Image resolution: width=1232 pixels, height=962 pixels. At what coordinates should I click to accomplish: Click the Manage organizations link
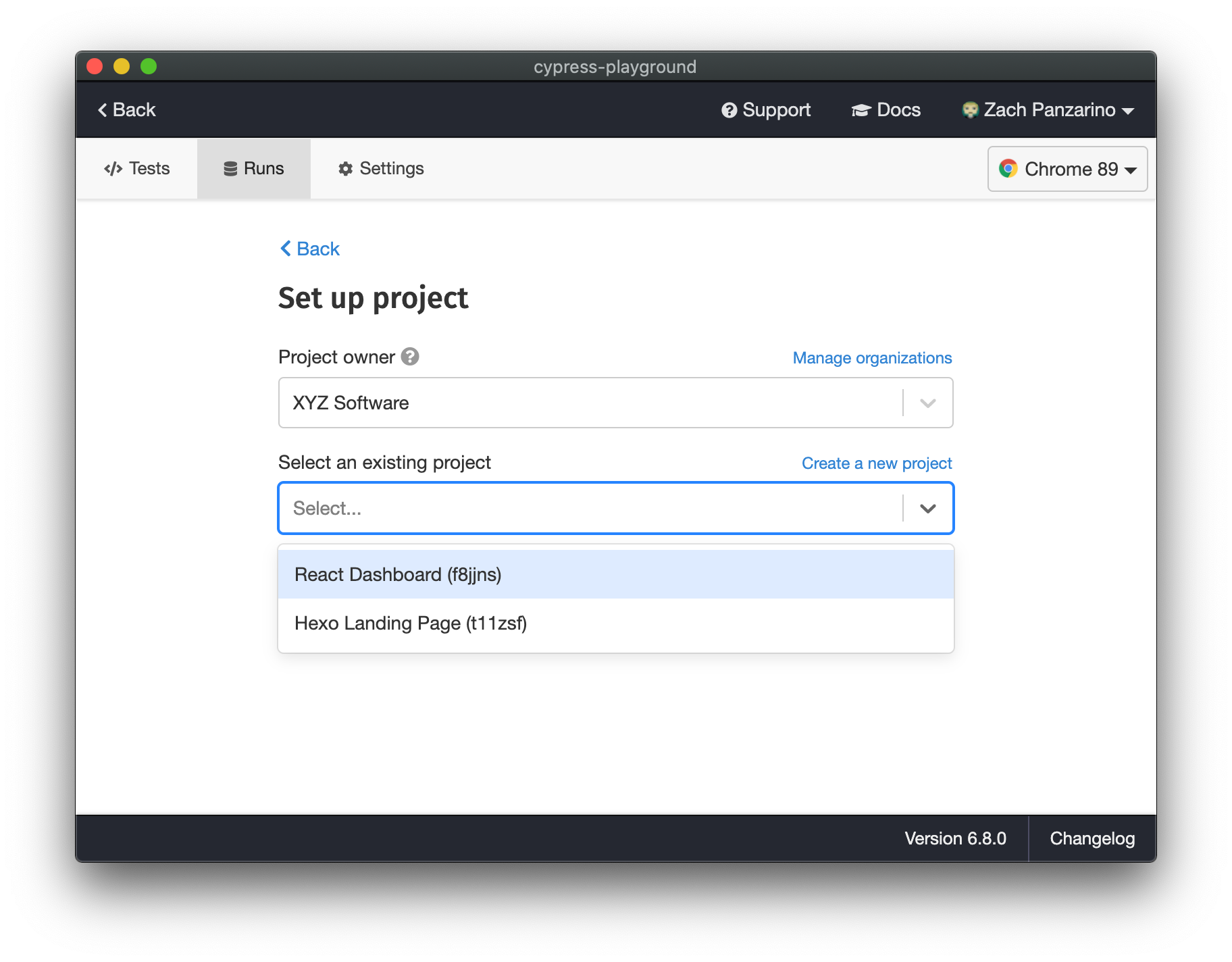871,357
